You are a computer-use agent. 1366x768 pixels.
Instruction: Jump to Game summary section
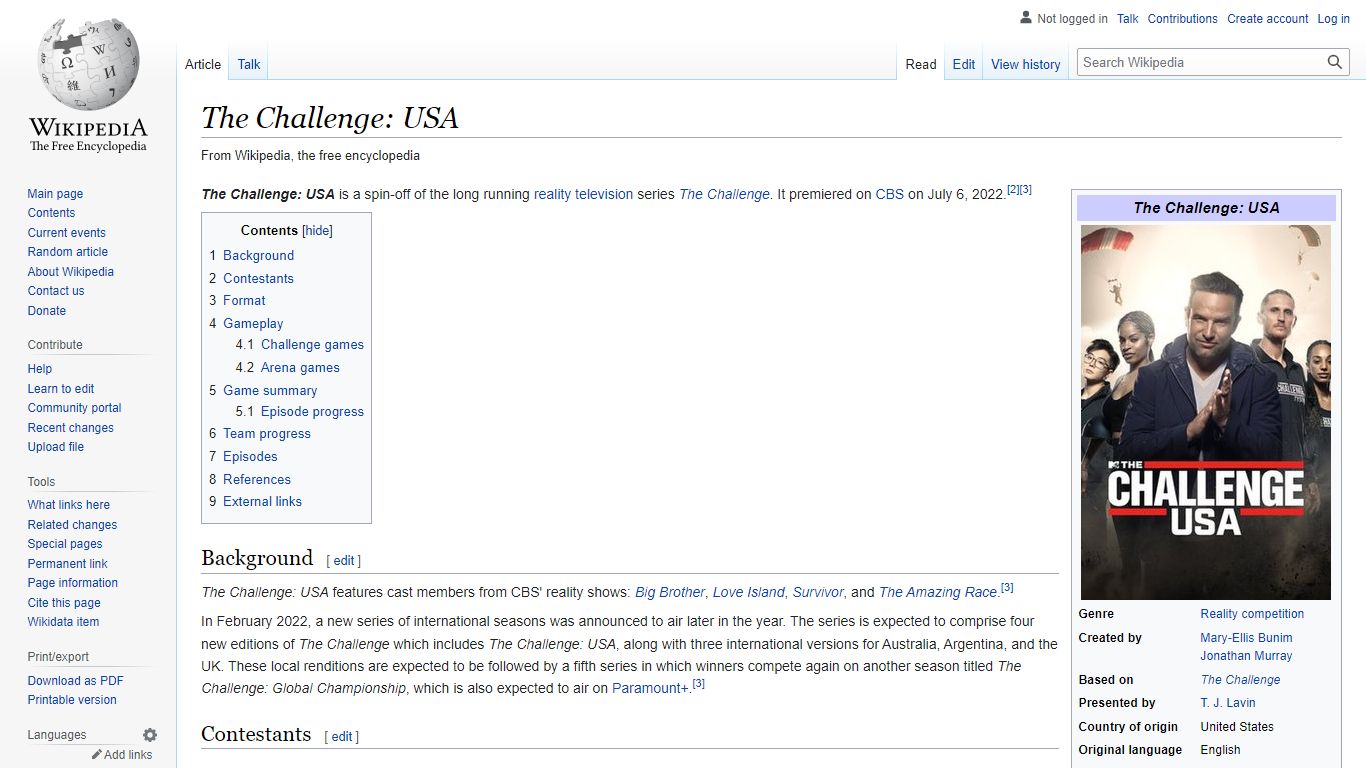tap(270, 391)
